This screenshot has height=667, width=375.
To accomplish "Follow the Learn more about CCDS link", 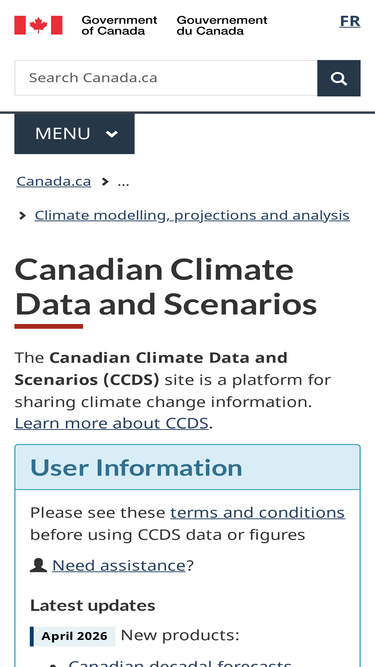I will click(x=111, y=423).
